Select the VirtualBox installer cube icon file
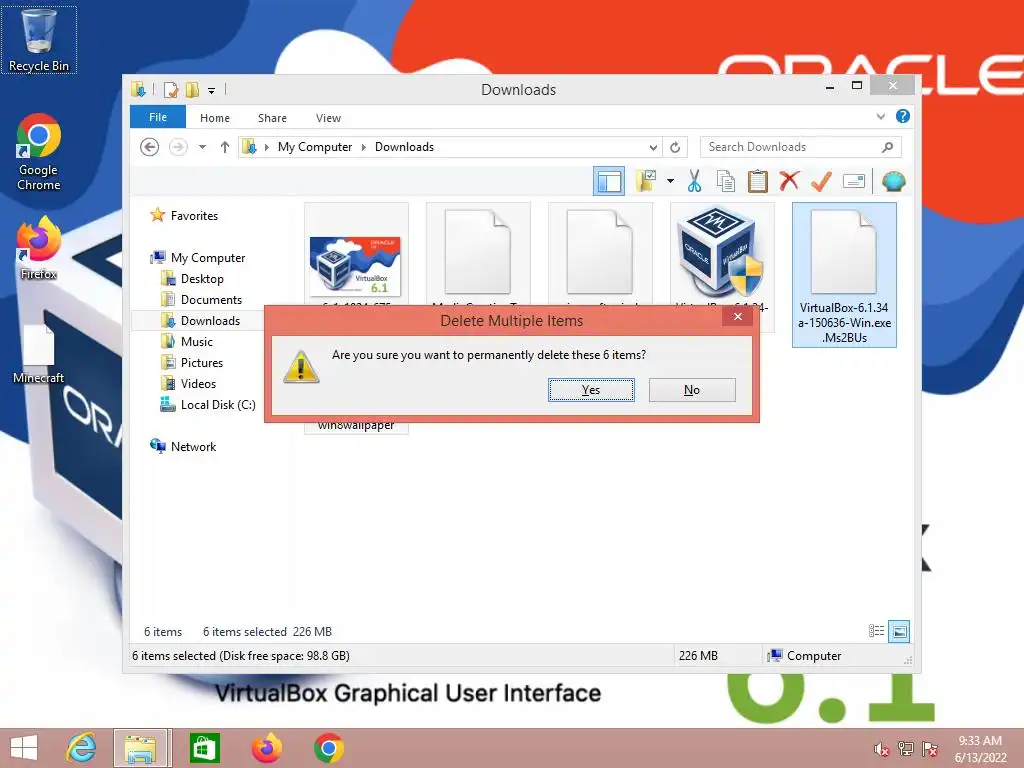The image size is (1024, 768). (x=721, y=251)
